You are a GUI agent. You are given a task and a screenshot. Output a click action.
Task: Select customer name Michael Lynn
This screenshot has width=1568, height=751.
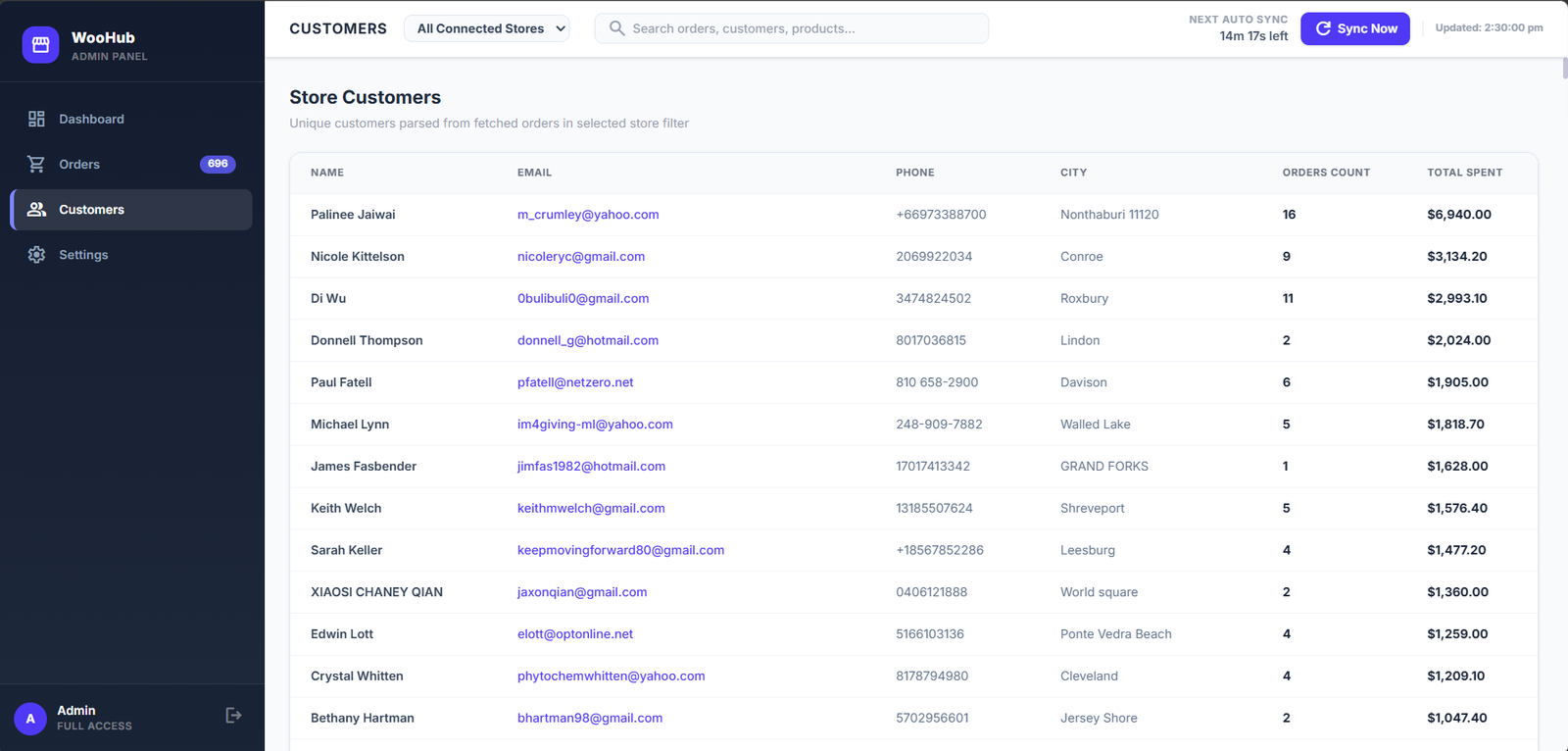(x=350, y=425)
